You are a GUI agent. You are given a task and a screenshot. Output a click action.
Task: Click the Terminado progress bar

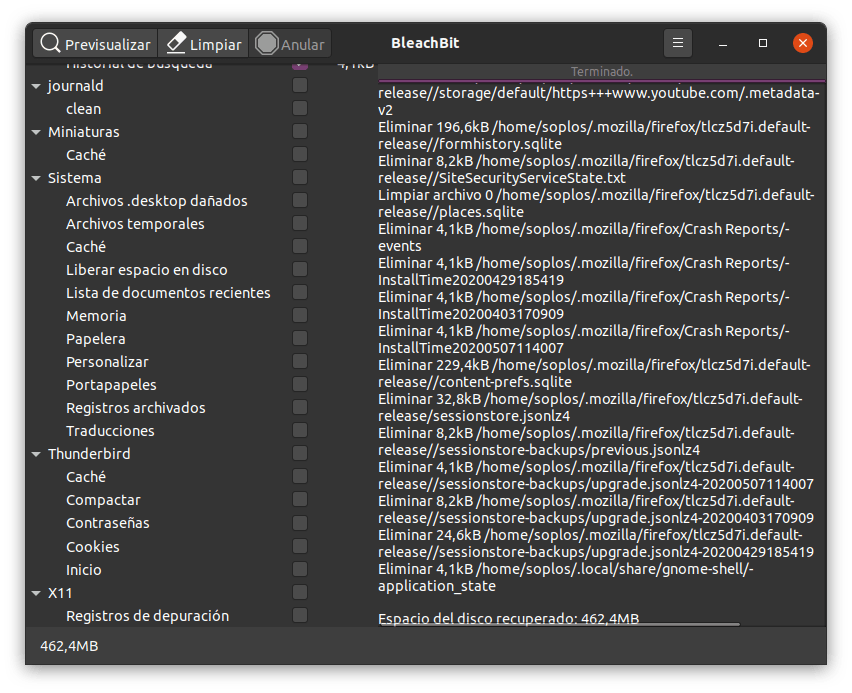[602, 72]
